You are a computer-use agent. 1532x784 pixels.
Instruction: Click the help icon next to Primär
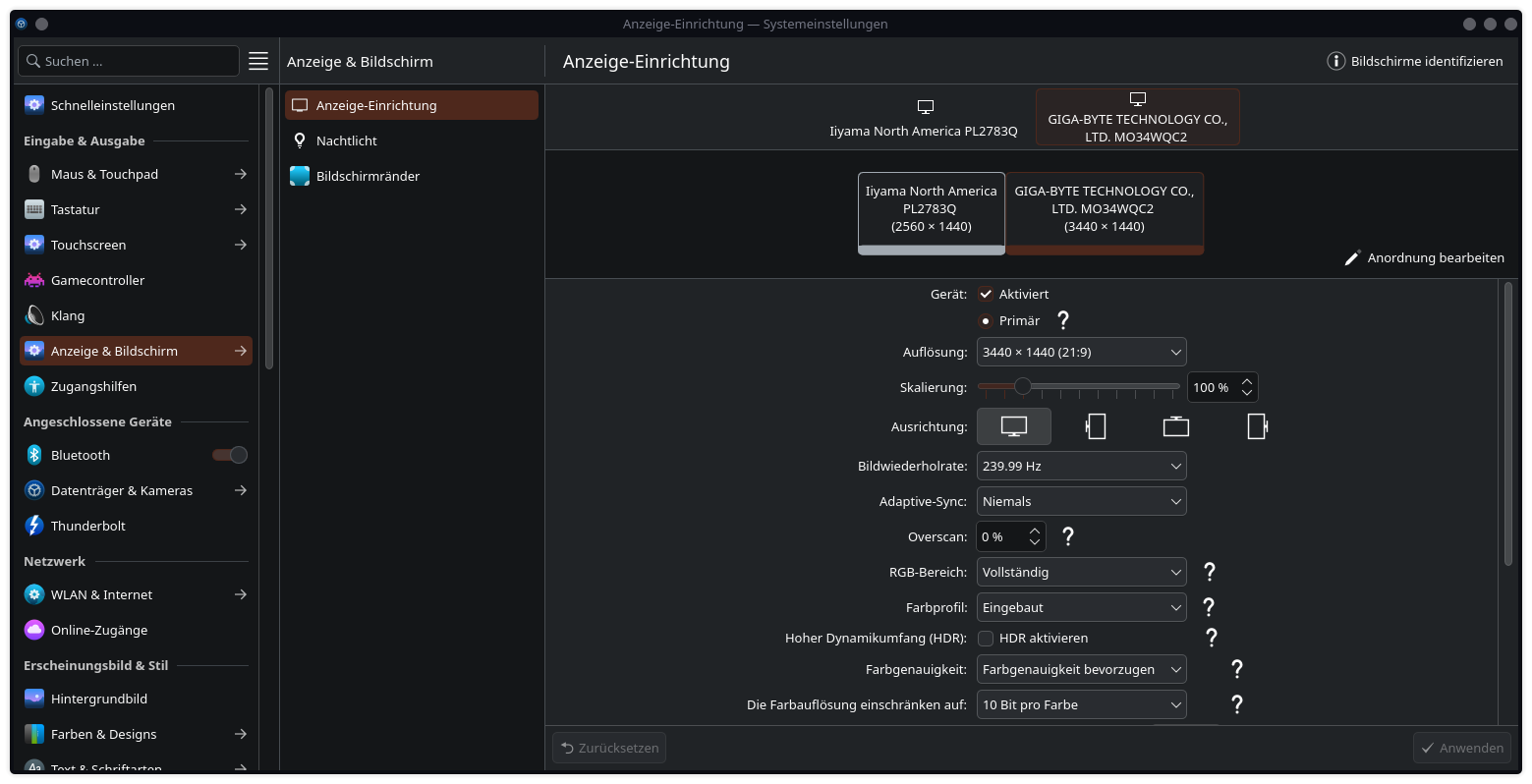tap(1062, 320)
